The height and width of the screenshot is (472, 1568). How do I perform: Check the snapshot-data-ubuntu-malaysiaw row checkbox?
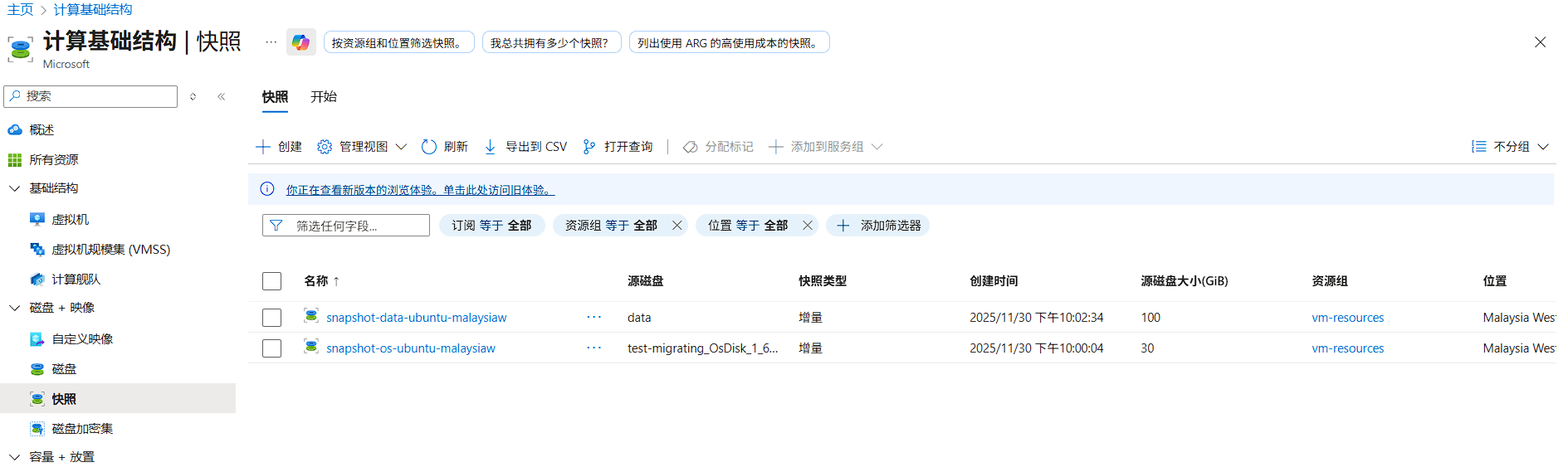[271, 318]
